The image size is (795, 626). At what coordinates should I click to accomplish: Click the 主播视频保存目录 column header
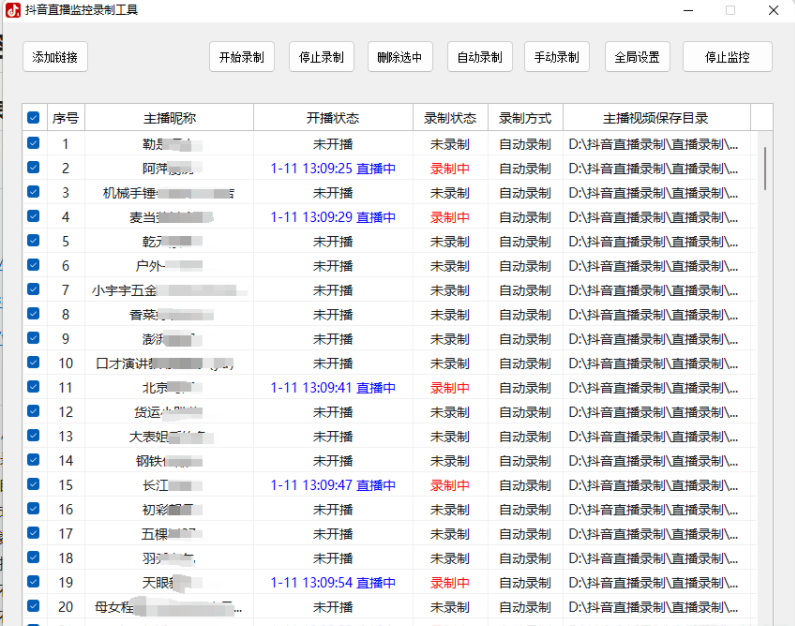pos(656,118)
